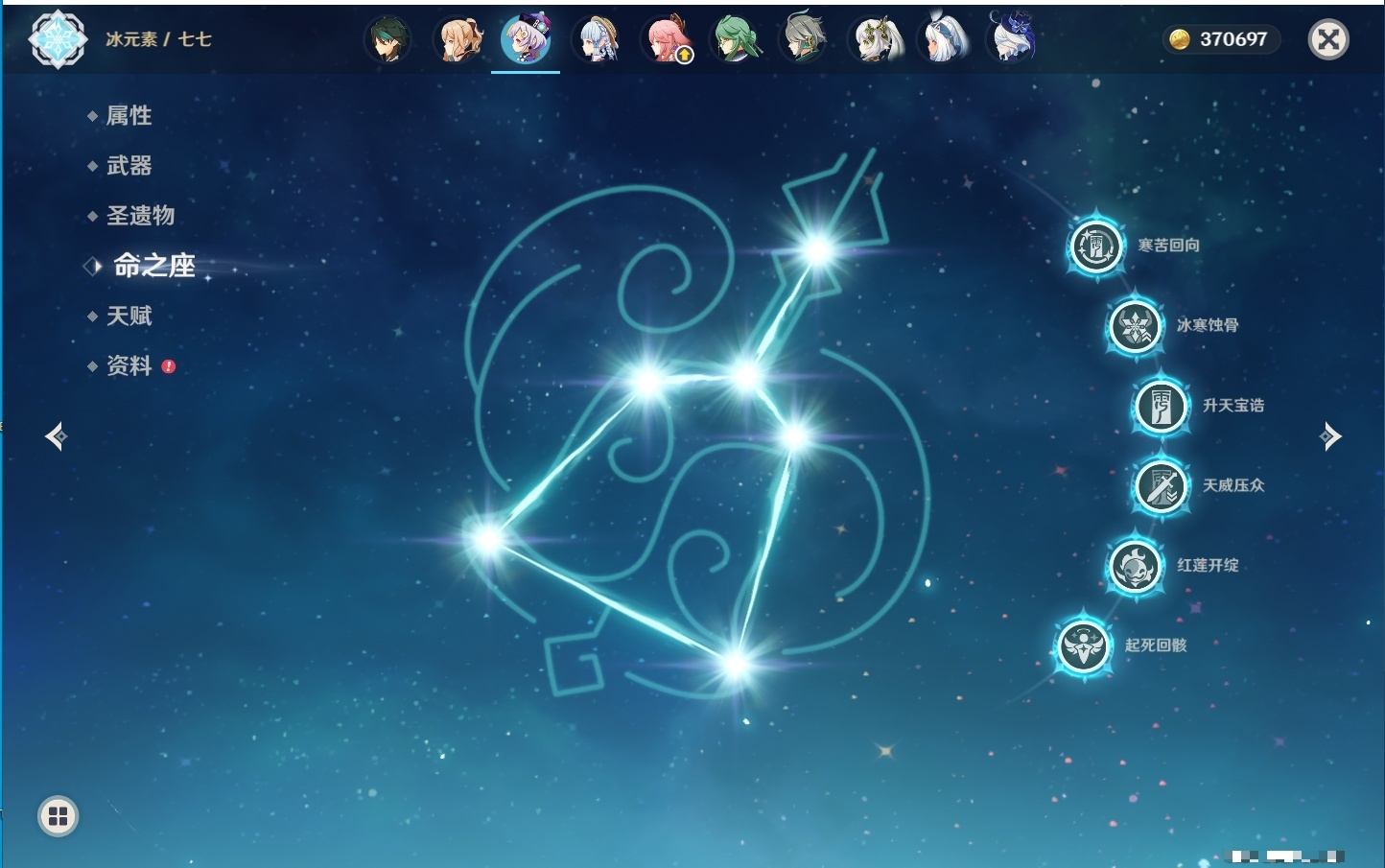Open the 起死回骸 constellation icon
The height and width of the screenshot is (868, 1385).
[1084, 645]
